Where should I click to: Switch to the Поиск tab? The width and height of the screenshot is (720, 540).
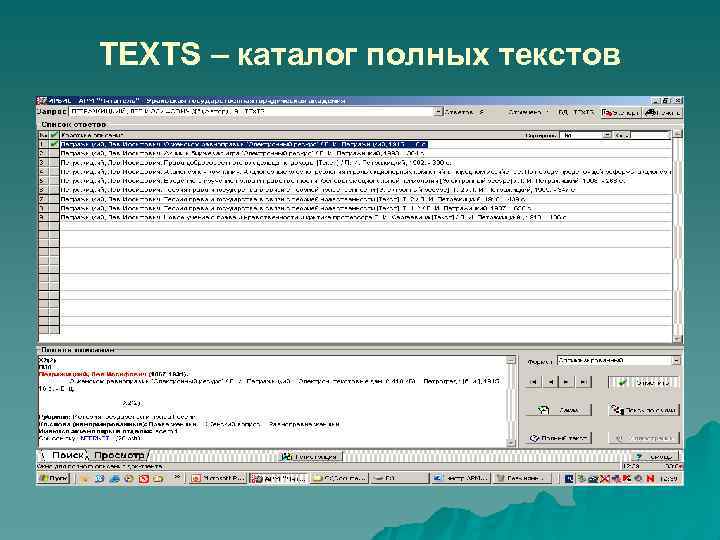pyautogui.click(x=64, y=456)
